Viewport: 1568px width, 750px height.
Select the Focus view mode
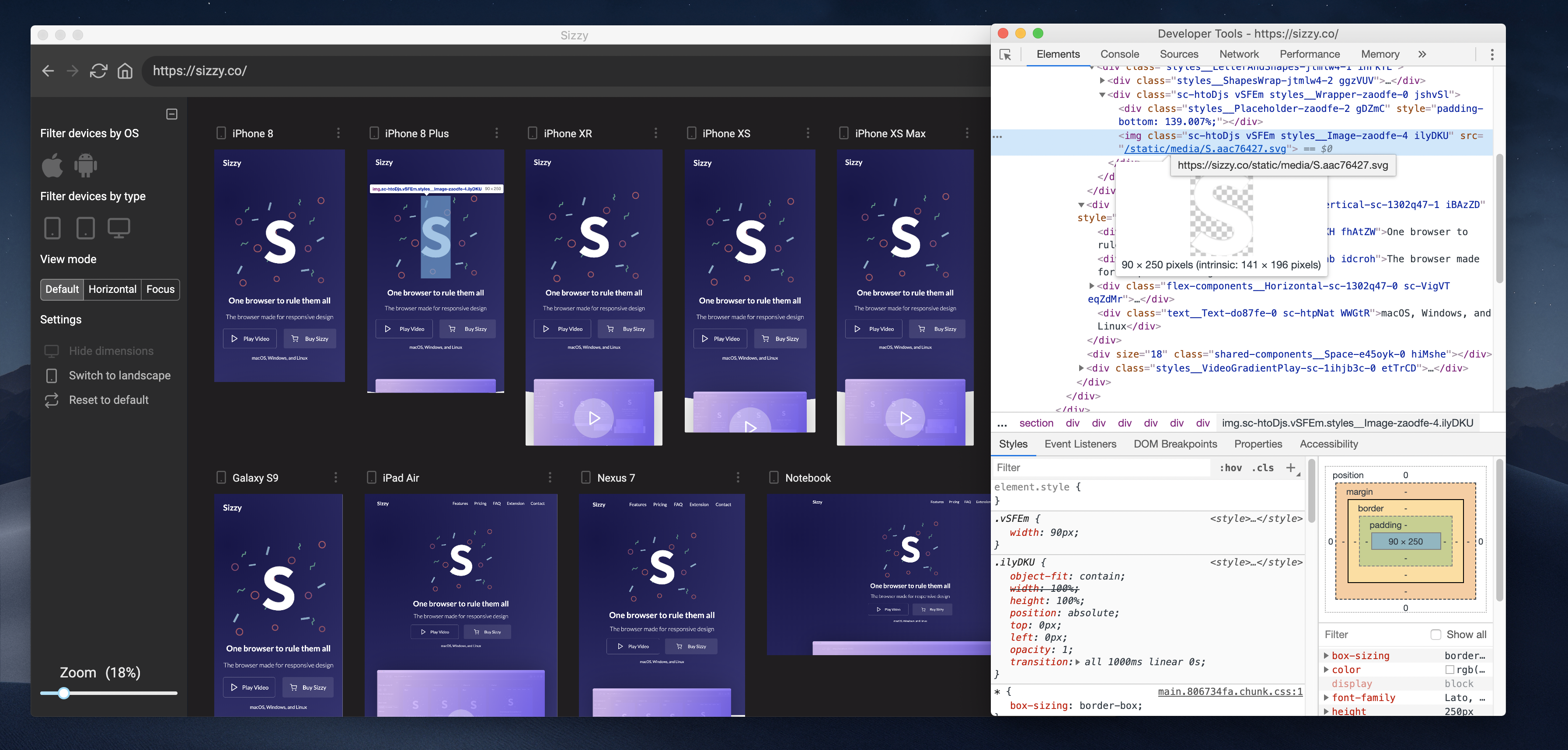tap(161, 289)
